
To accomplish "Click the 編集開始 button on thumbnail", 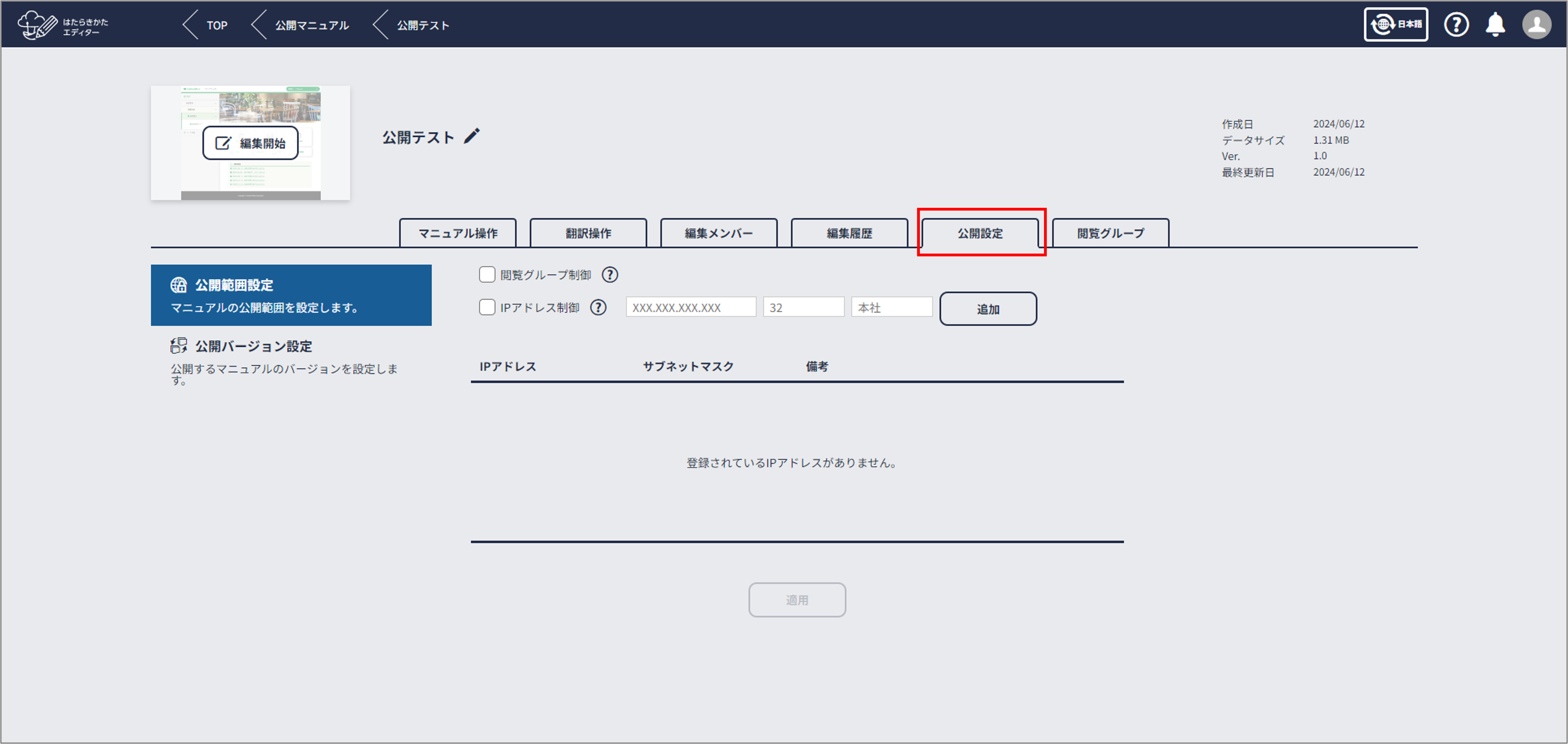I will (250, 143).
